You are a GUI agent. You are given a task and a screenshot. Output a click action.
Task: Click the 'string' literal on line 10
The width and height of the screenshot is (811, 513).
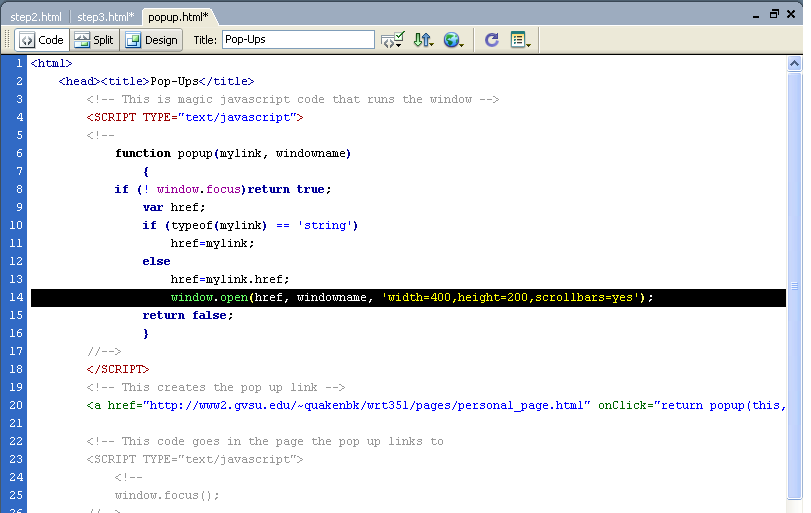[x=325, y=225]
